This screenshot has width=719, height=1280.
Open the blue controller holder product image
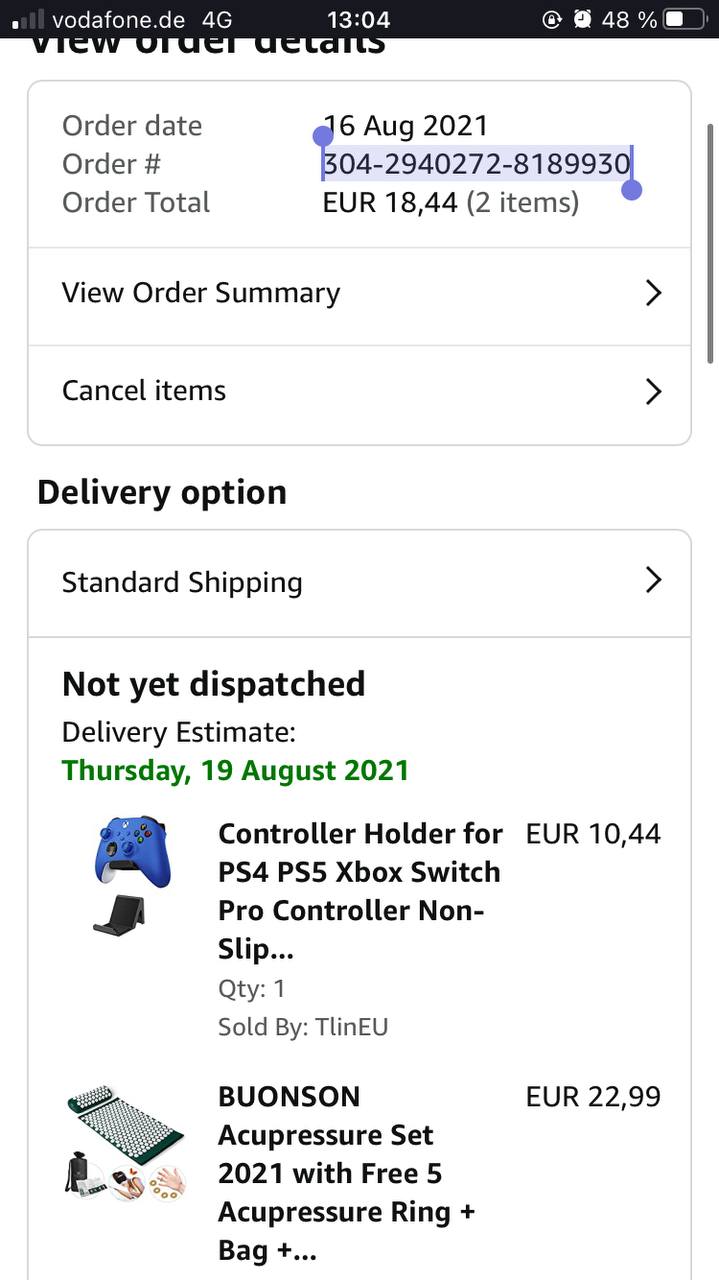tap(132, 876)
